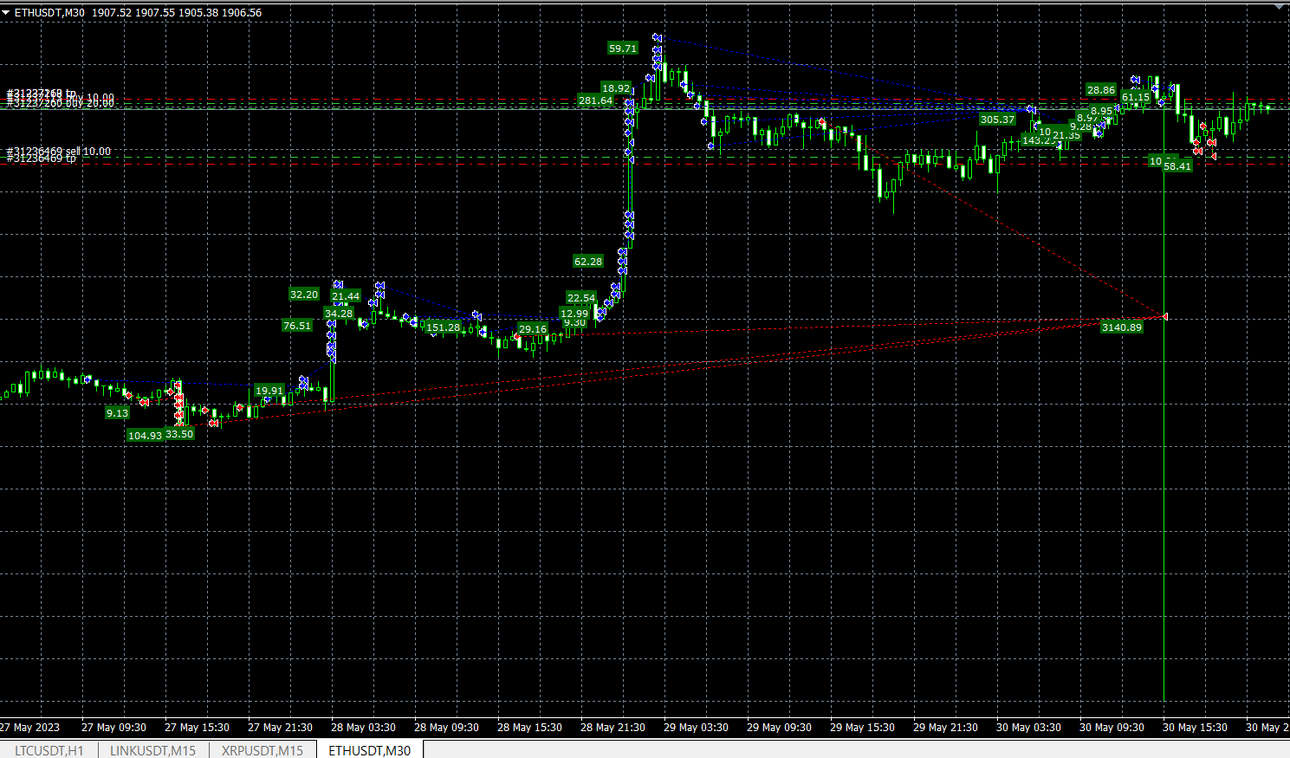Click the 281.64 profit label
The height and width of the screenshot is (758, 1290).
click(595, 100)
